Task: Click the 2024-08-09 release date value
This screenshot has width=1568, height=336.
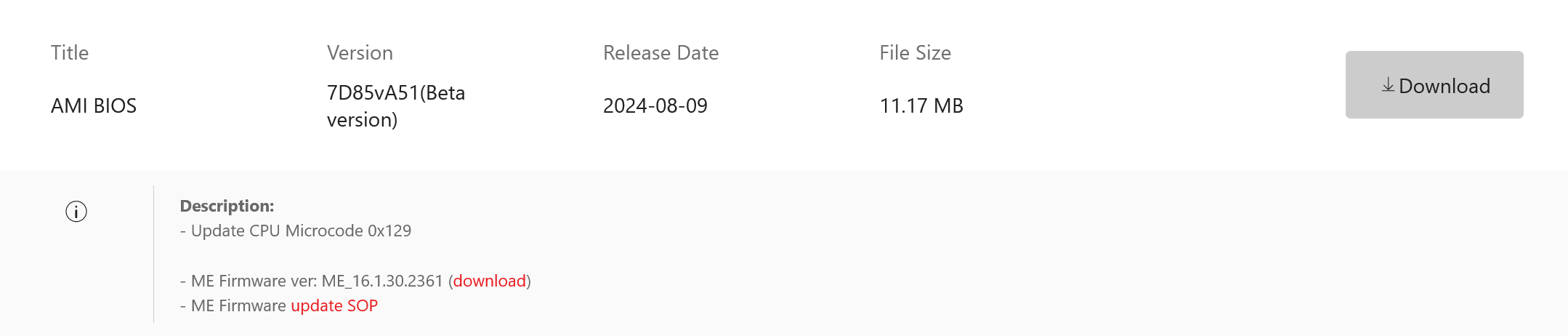Action: tap(655, 106)
